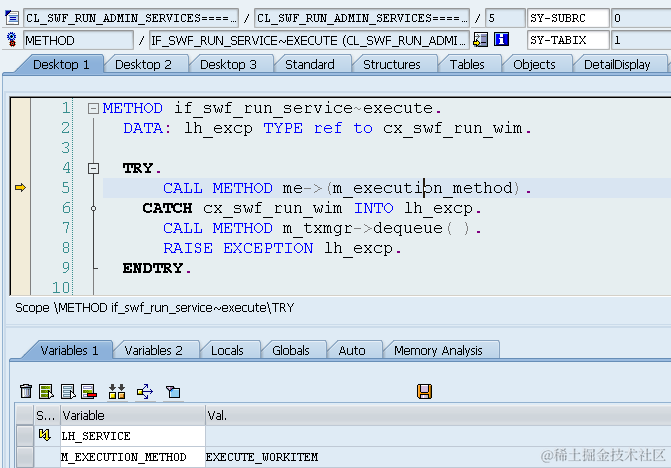Image resolution: width=671 pixels, height=468 pixels.
Task: Click the gear icon next to METHOD field
Action: (12, 40)
